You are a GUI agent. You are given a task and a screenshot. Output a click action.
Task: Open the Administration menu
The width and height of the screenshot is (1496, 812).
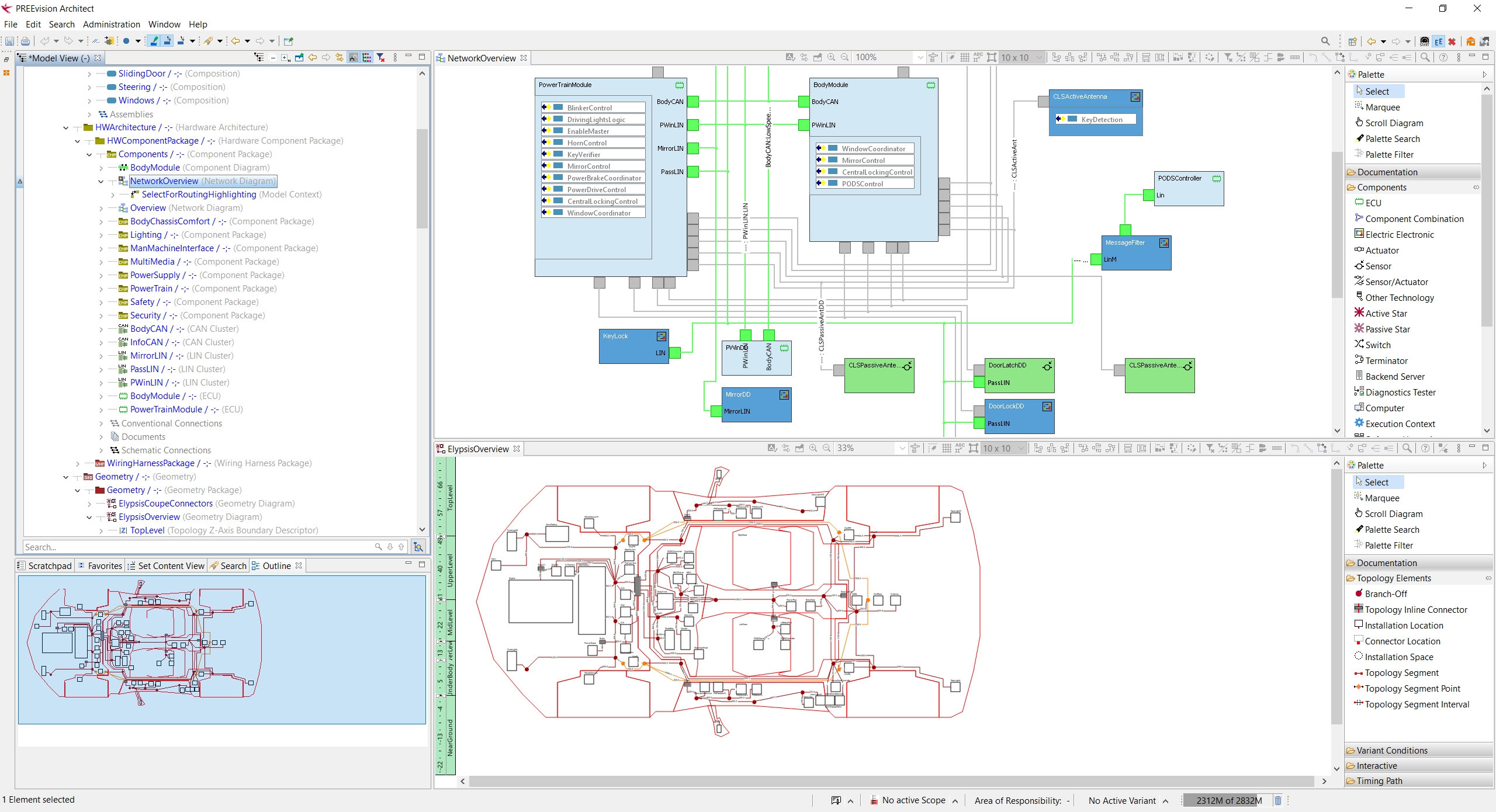click(112, 24)
